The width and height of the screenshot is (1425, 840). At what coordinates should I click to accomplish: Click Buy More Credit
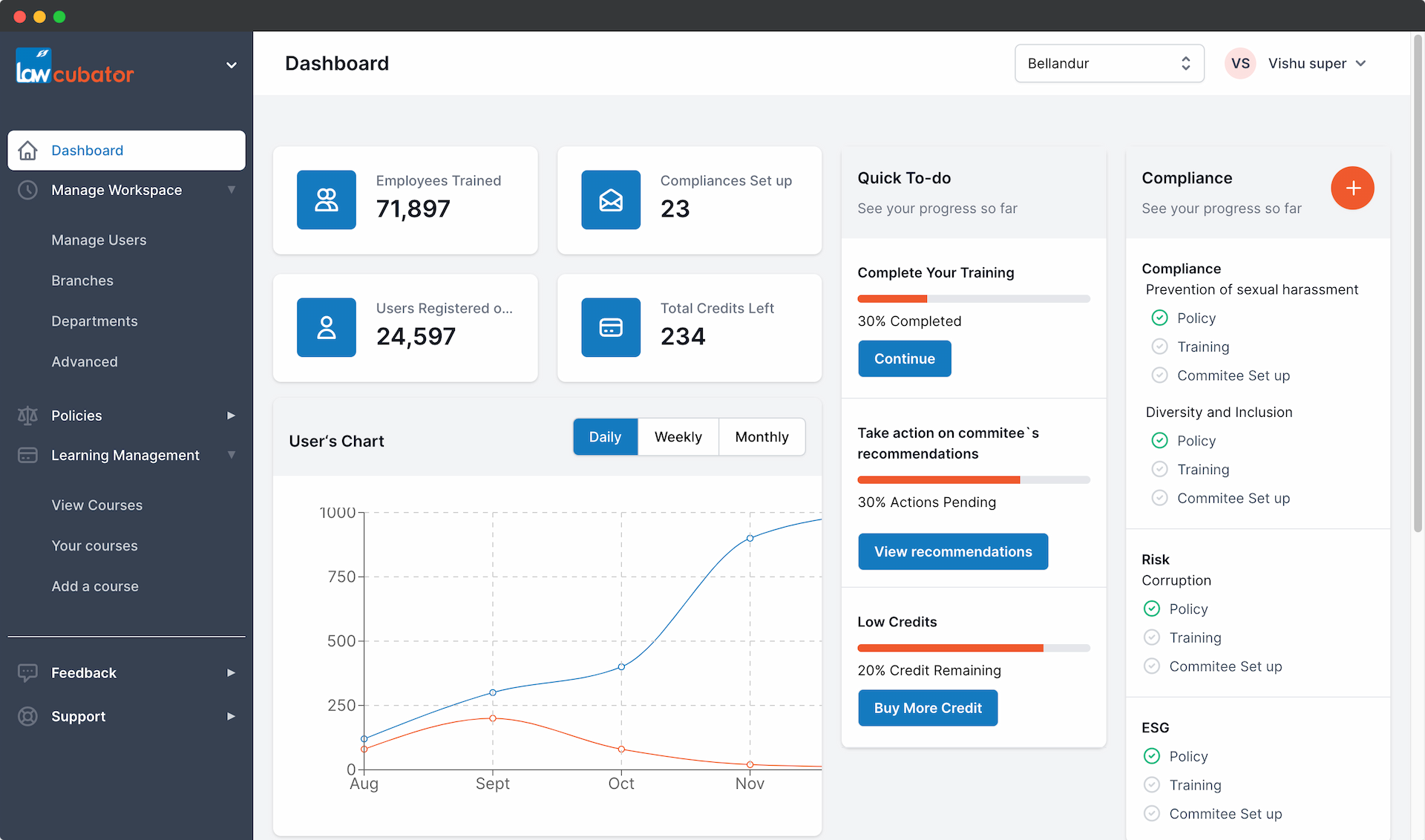pyautogui.click(x=927, y=708)
